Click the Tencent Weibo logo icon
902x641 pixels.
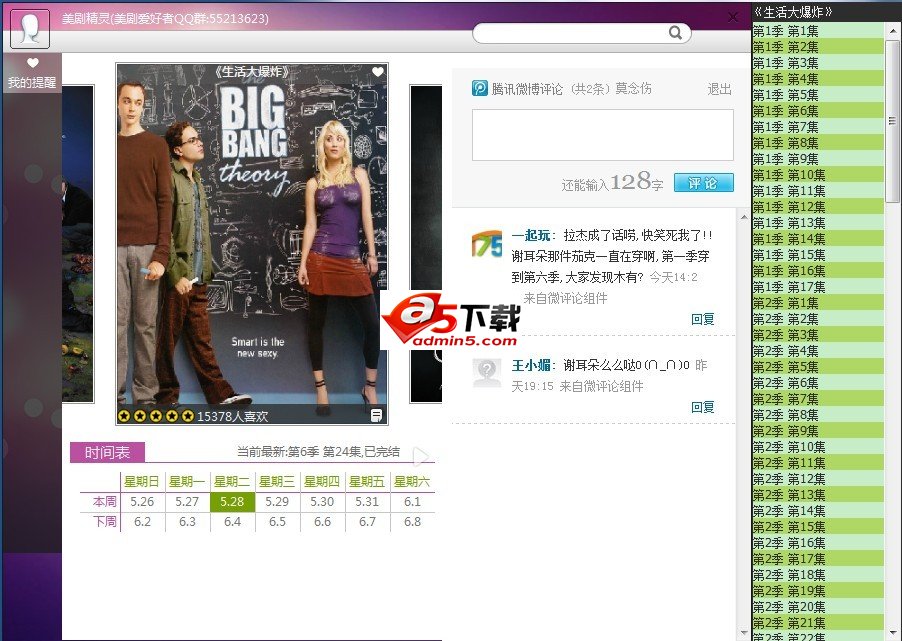480,88
